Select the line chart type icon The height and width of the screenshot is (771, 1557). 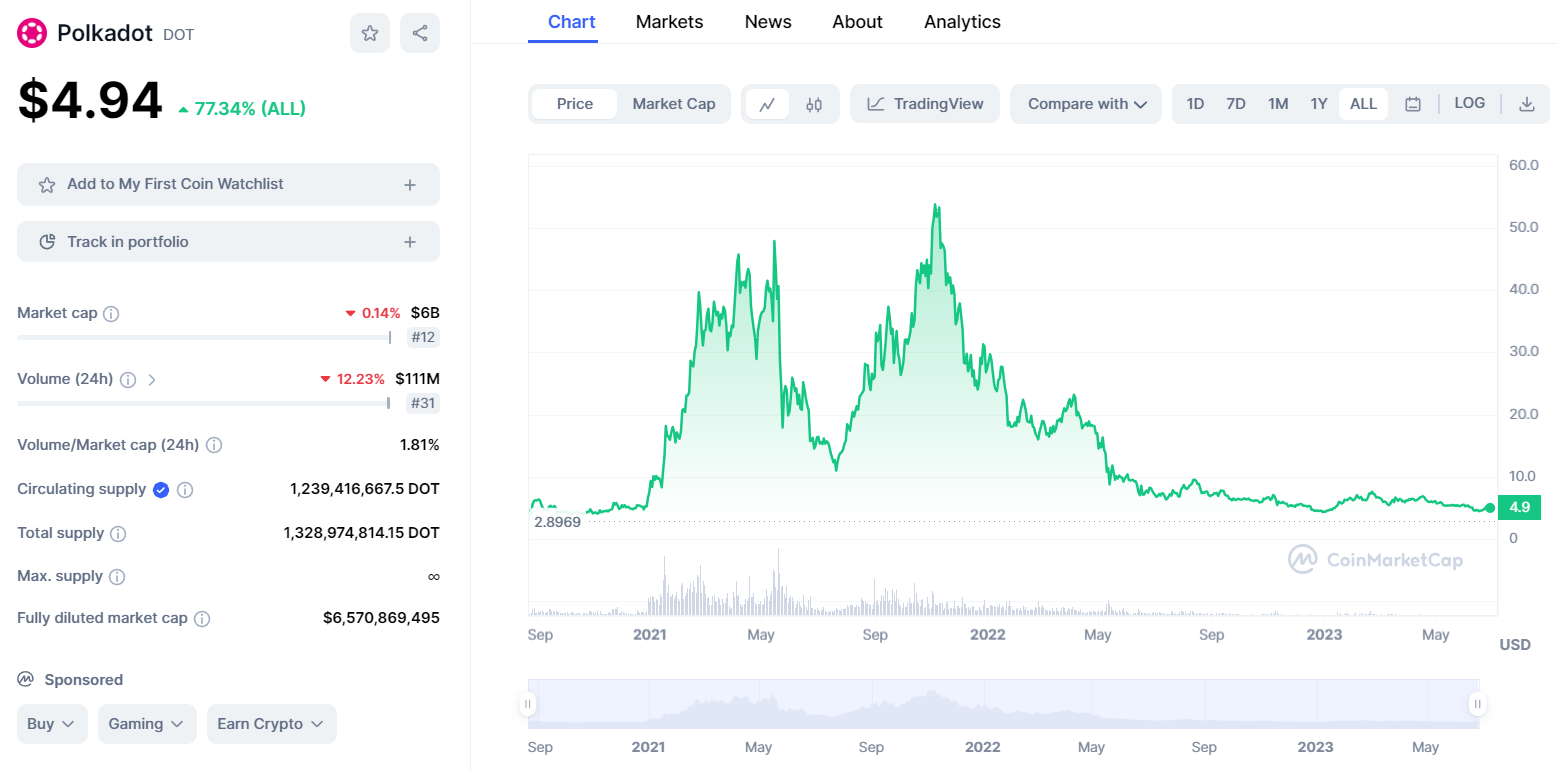coord(767,104)
